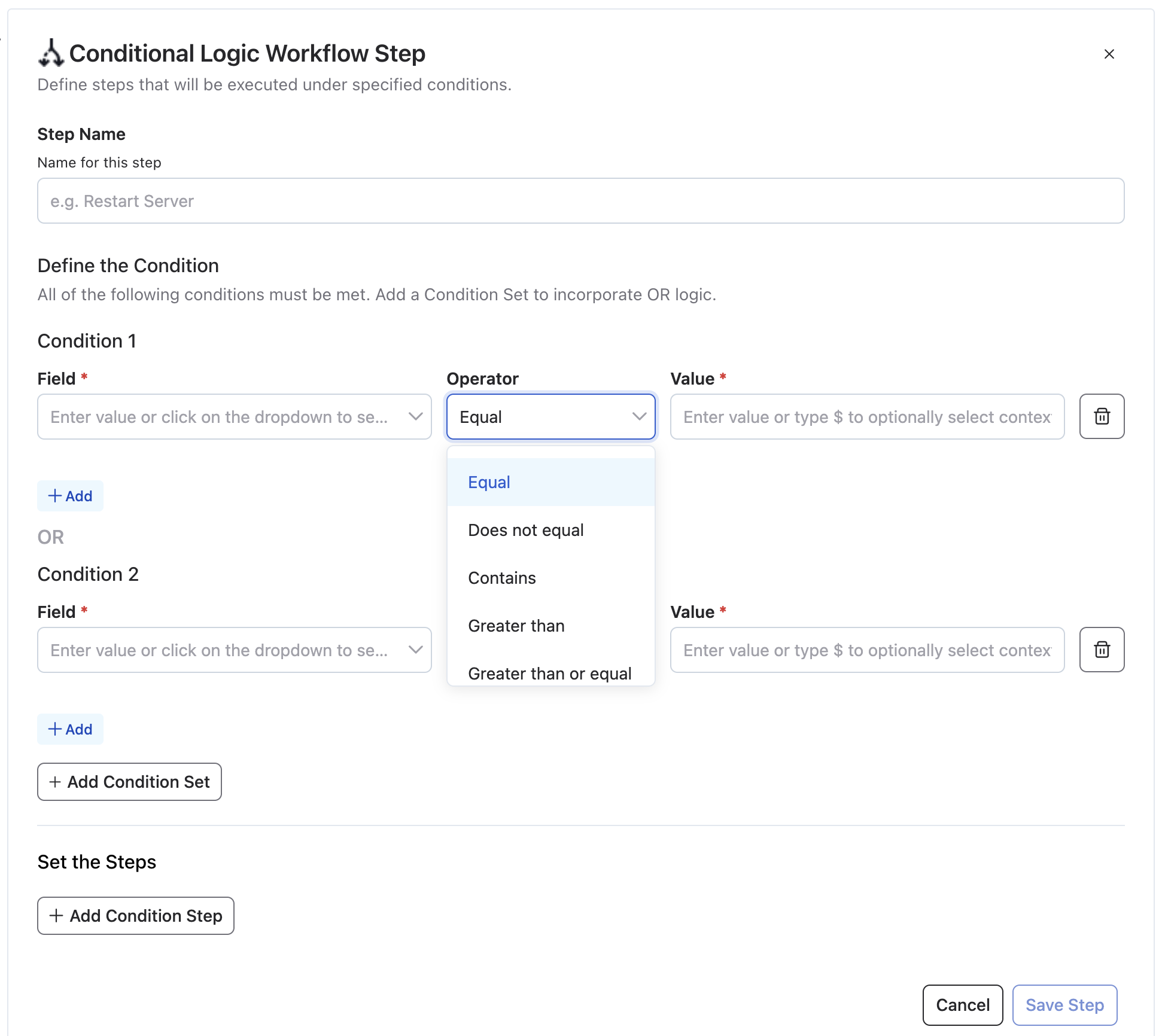Select the Equal operator option
1162x1036 pixels.
489,482
